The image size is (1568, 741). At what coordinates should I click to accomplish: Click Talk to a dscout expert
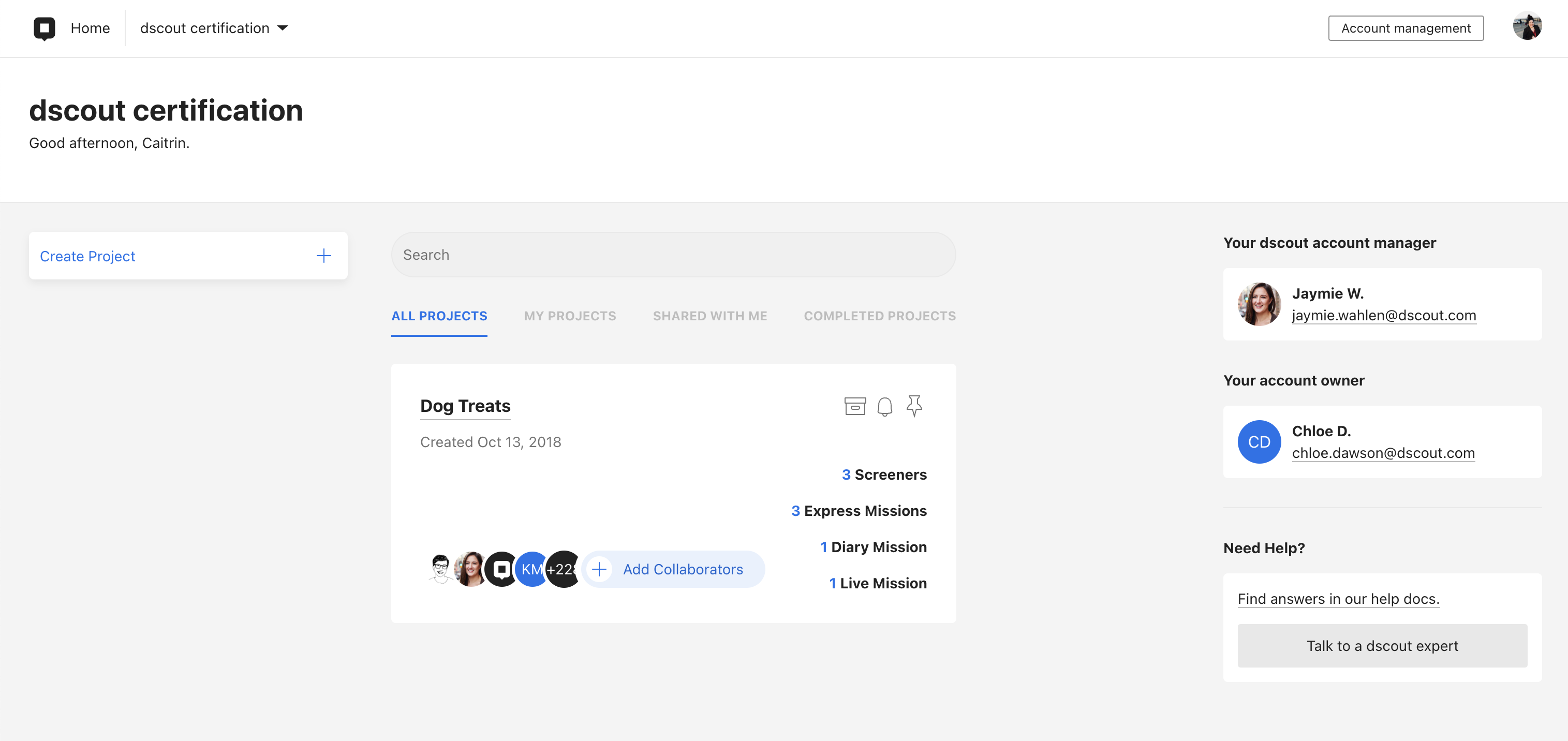coord(1382,645)
